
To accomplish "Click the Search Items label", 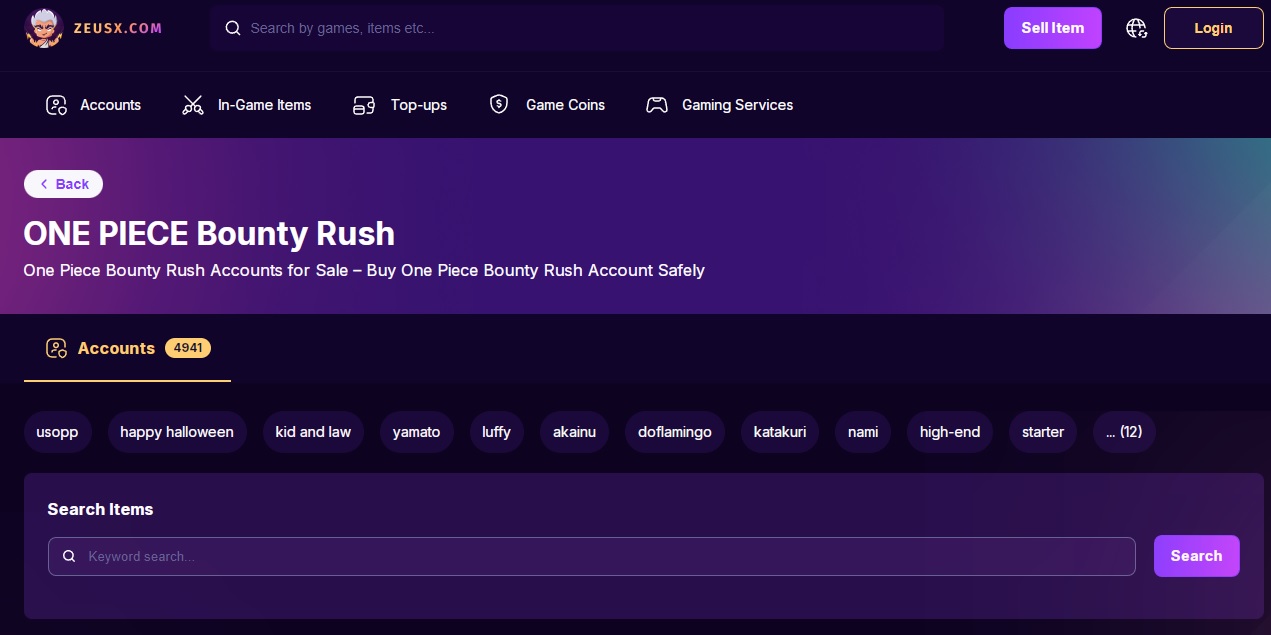I will tap(100, 509).
